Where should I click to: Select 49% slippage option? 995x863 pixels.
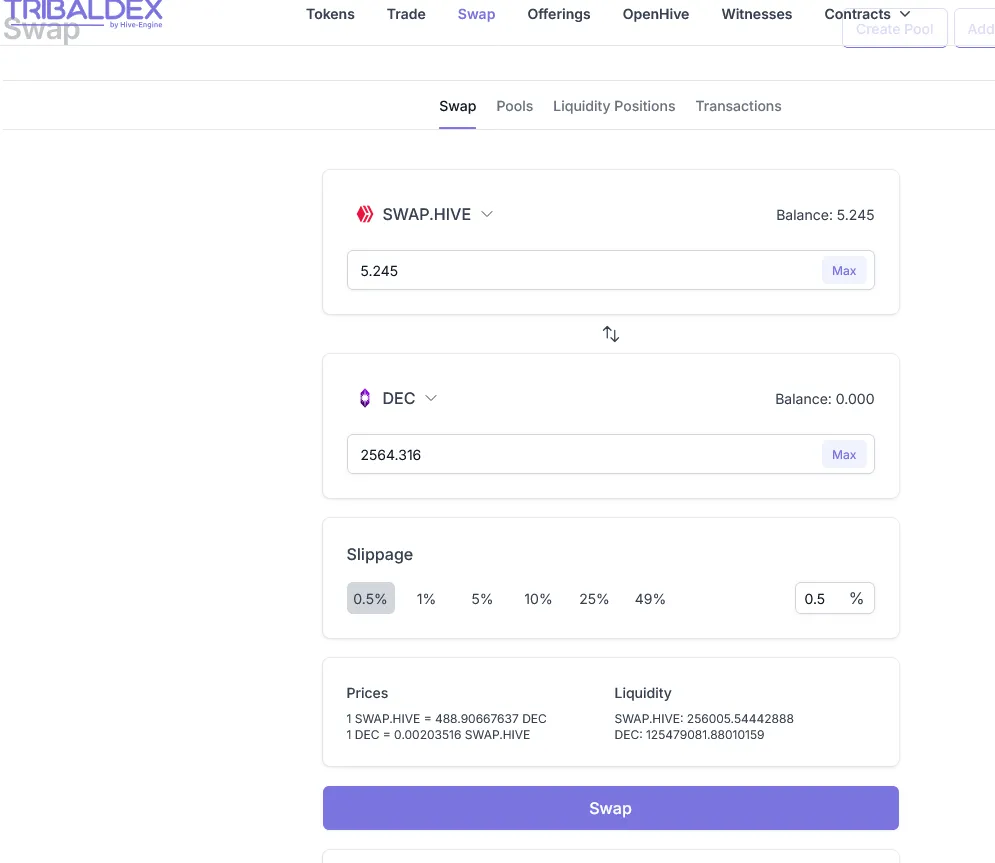[x=650, y=598]
